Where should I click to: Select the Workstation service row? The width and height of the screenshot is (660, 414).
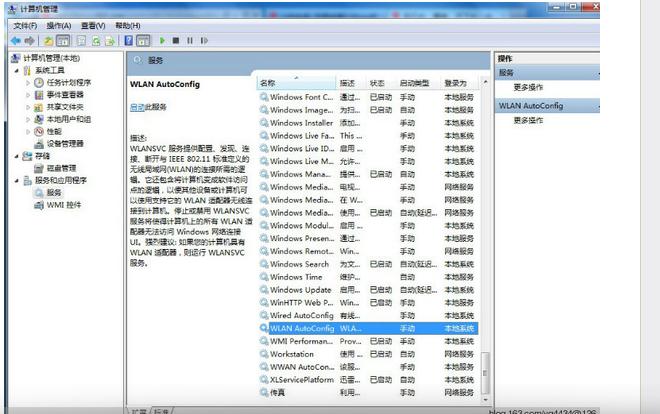(x=368, y=354)
